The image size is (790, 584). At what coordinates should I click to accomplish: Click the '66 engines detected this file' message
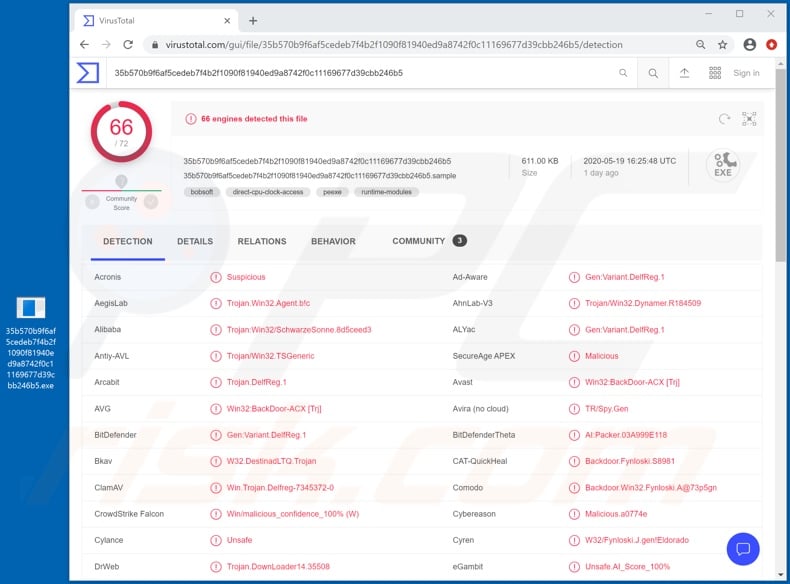tap(254, 119)
